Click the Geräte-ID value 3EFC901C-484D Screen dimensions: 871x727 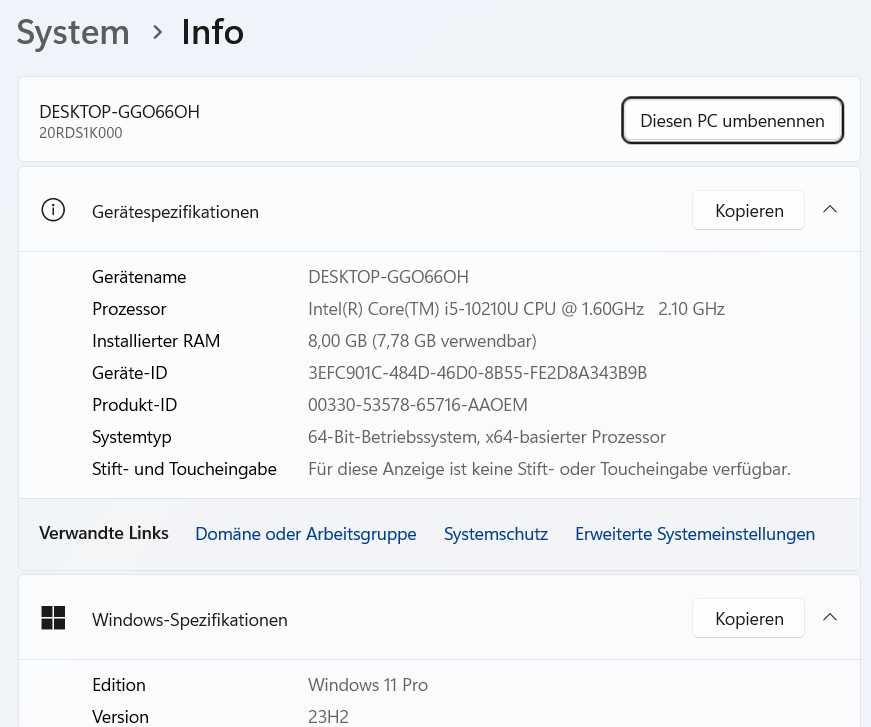477,373
